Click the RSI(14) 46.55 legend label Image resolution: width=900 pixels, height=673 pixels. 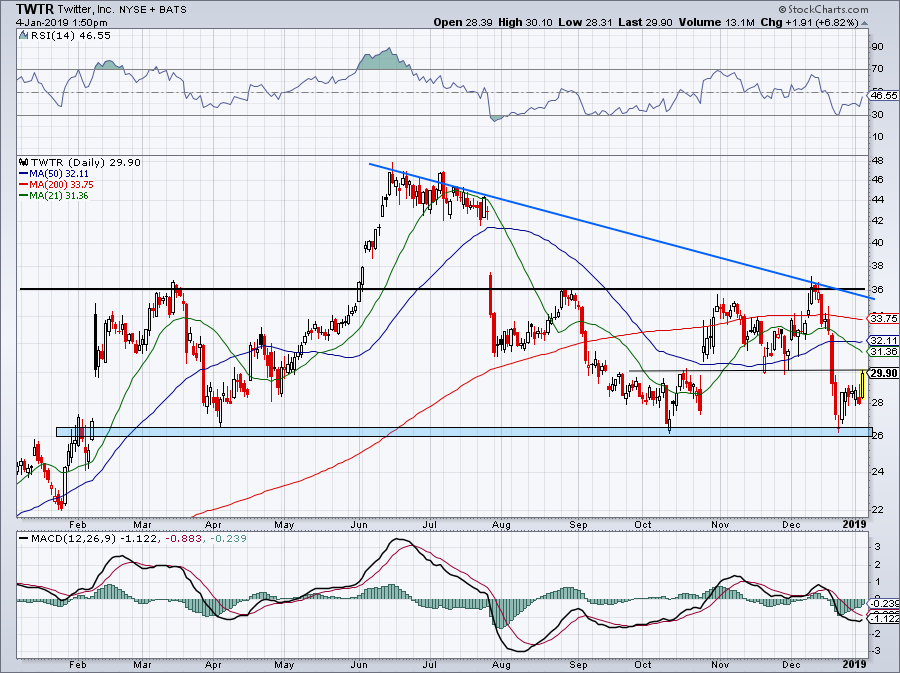(71, 36)
